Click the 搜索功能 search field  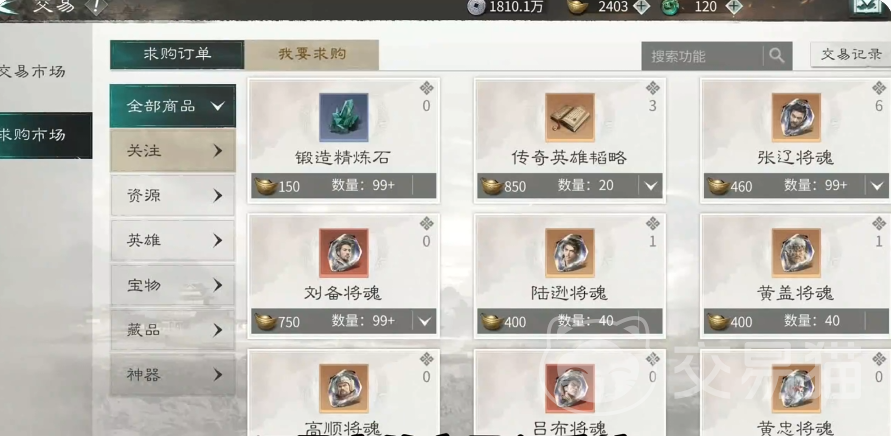[x=702, y=56]
